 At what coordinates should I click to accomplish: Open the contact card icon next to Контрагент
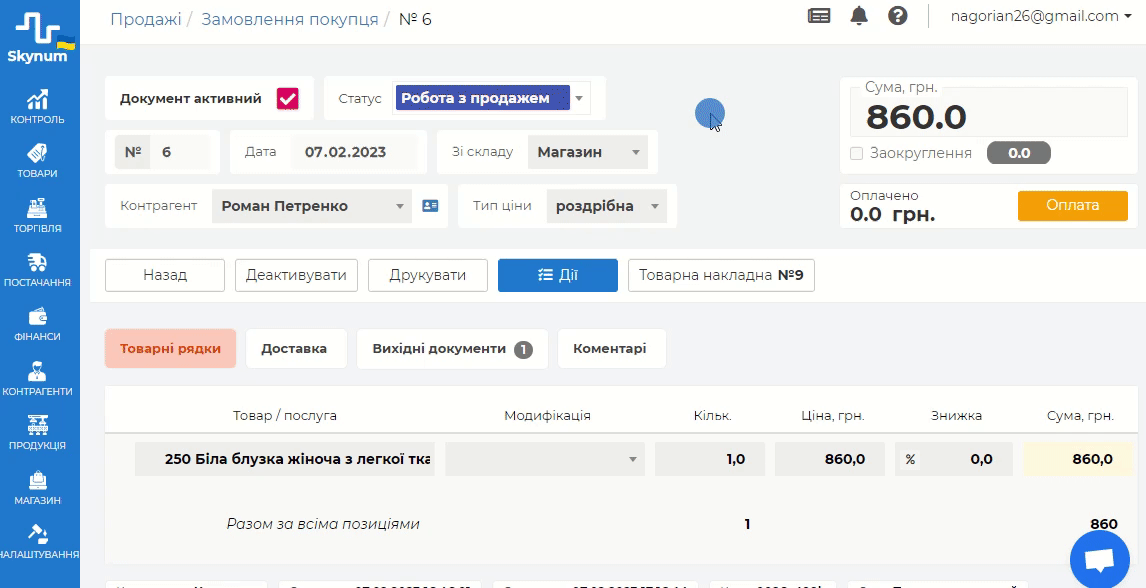[430, 206]
